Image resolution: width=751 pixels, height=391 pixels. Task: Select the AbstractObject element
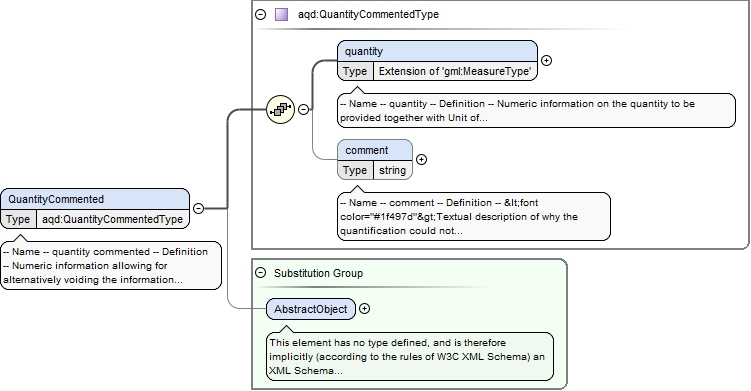coord(311,309)
